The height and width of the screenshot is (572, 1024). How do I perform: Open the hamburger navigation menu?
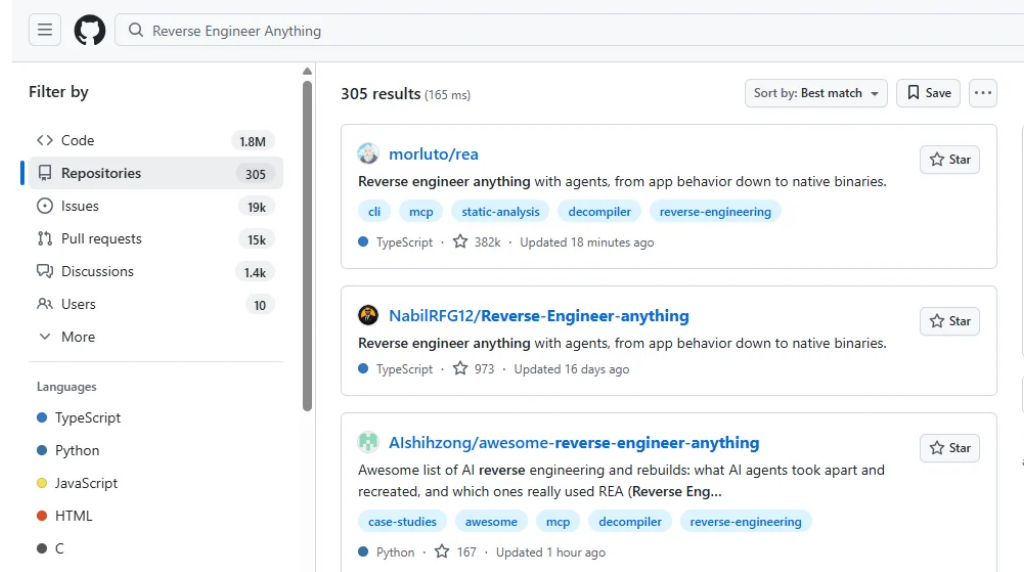coord(44,30)
